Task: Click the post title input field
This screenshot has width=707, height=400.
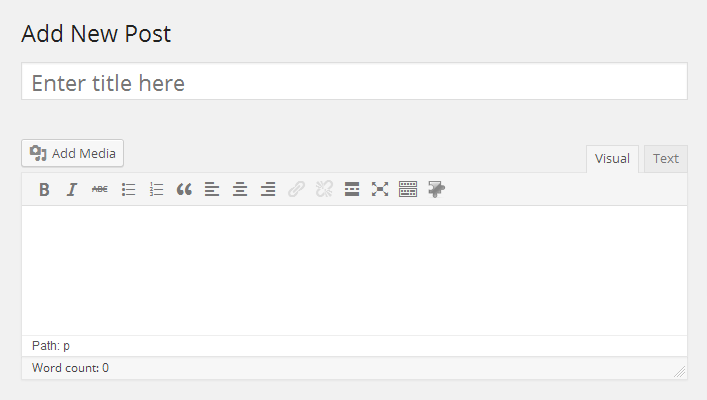Action: tap(354, 82)
